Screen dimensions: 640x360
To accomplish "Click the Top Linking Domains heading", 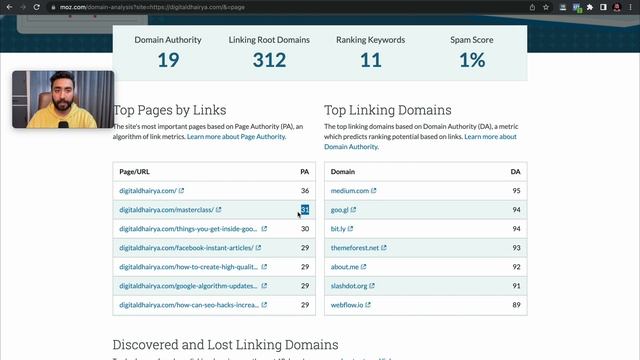I will (388, 110).
